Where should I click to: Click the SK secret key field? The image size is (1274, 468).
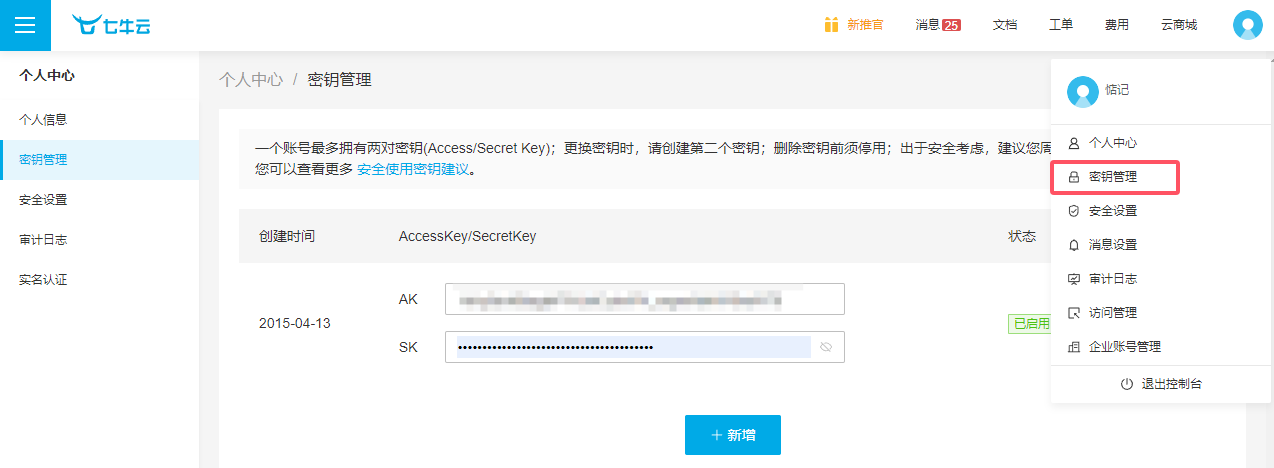click(x=645, y=347)
